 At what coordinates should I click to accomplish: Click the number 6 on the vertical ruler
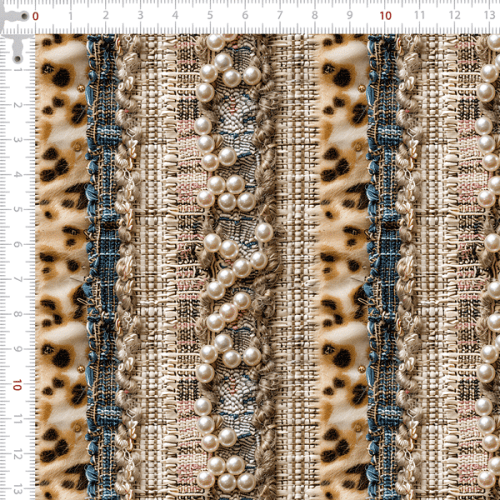click(x=17, y=244)
